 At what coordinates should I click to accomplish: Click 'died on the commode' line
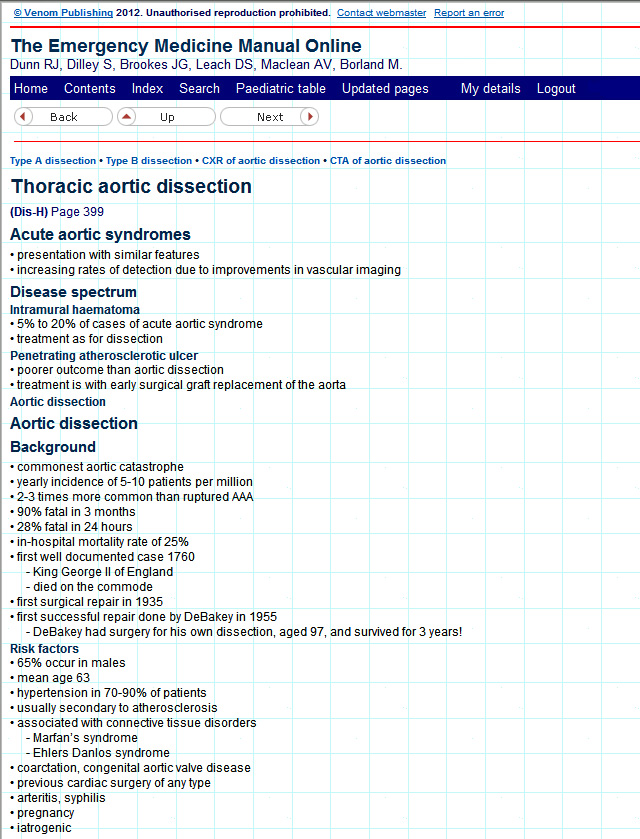pos(89,586)
